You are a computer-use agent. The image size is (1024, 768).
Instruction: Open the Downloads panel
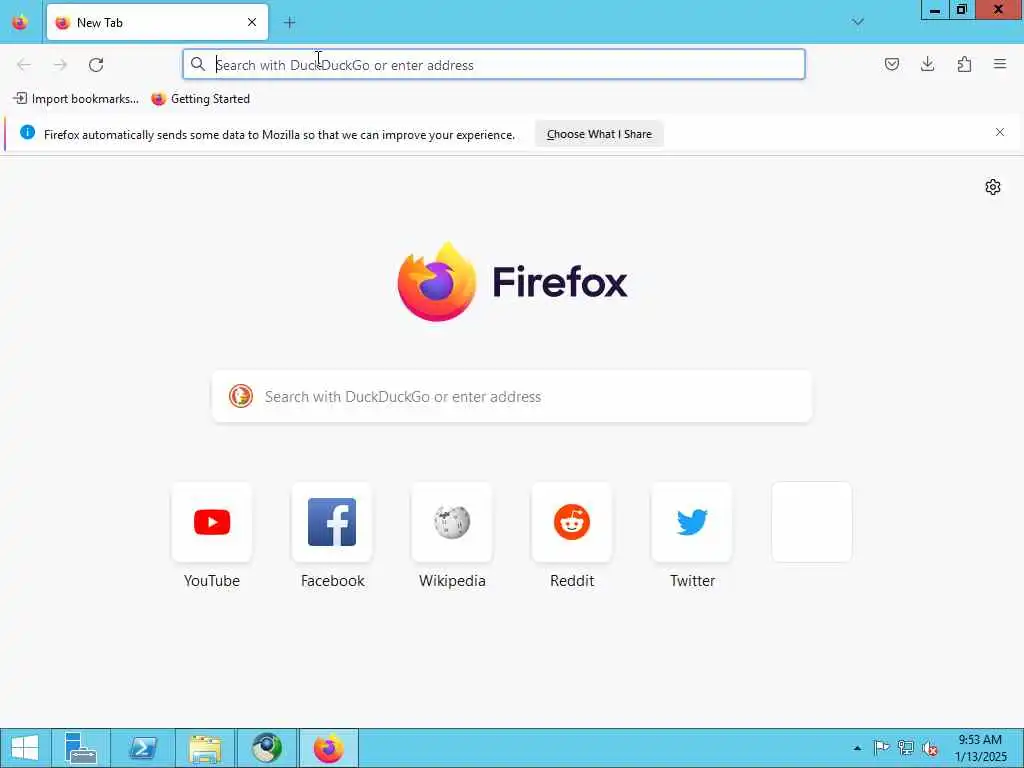[x=927, y=64]
